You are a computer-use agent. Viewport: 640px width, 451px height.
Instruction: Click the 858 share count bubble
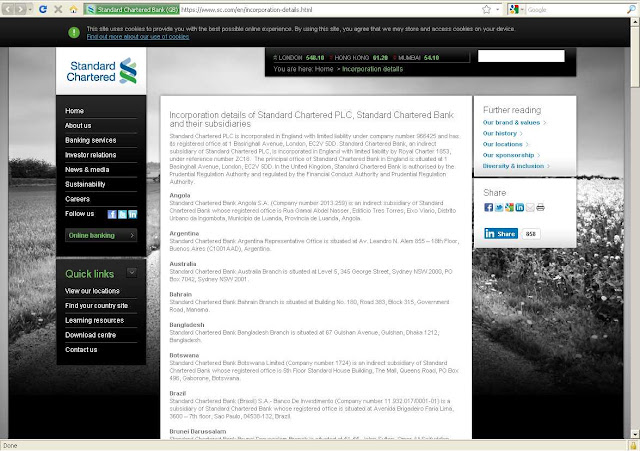(x=531, y=234)
